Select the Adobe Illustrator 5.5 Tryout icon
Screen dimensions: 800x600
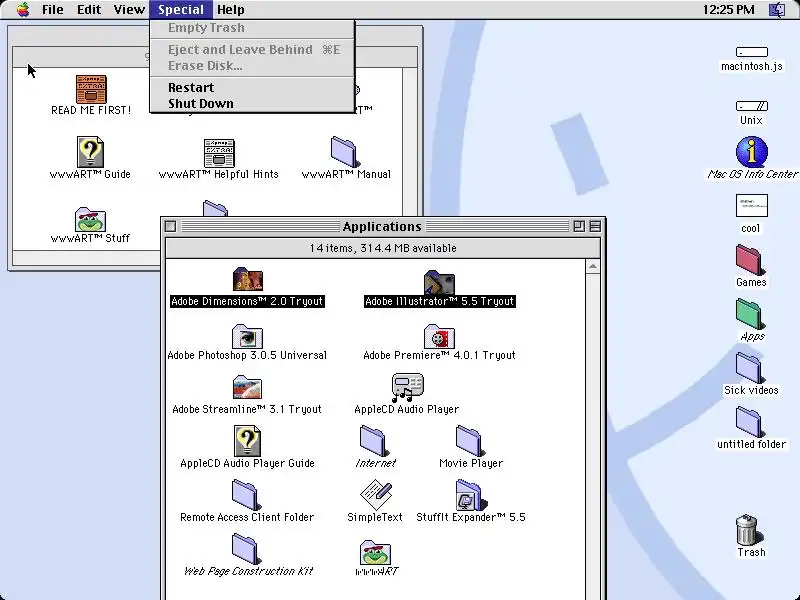439,282
